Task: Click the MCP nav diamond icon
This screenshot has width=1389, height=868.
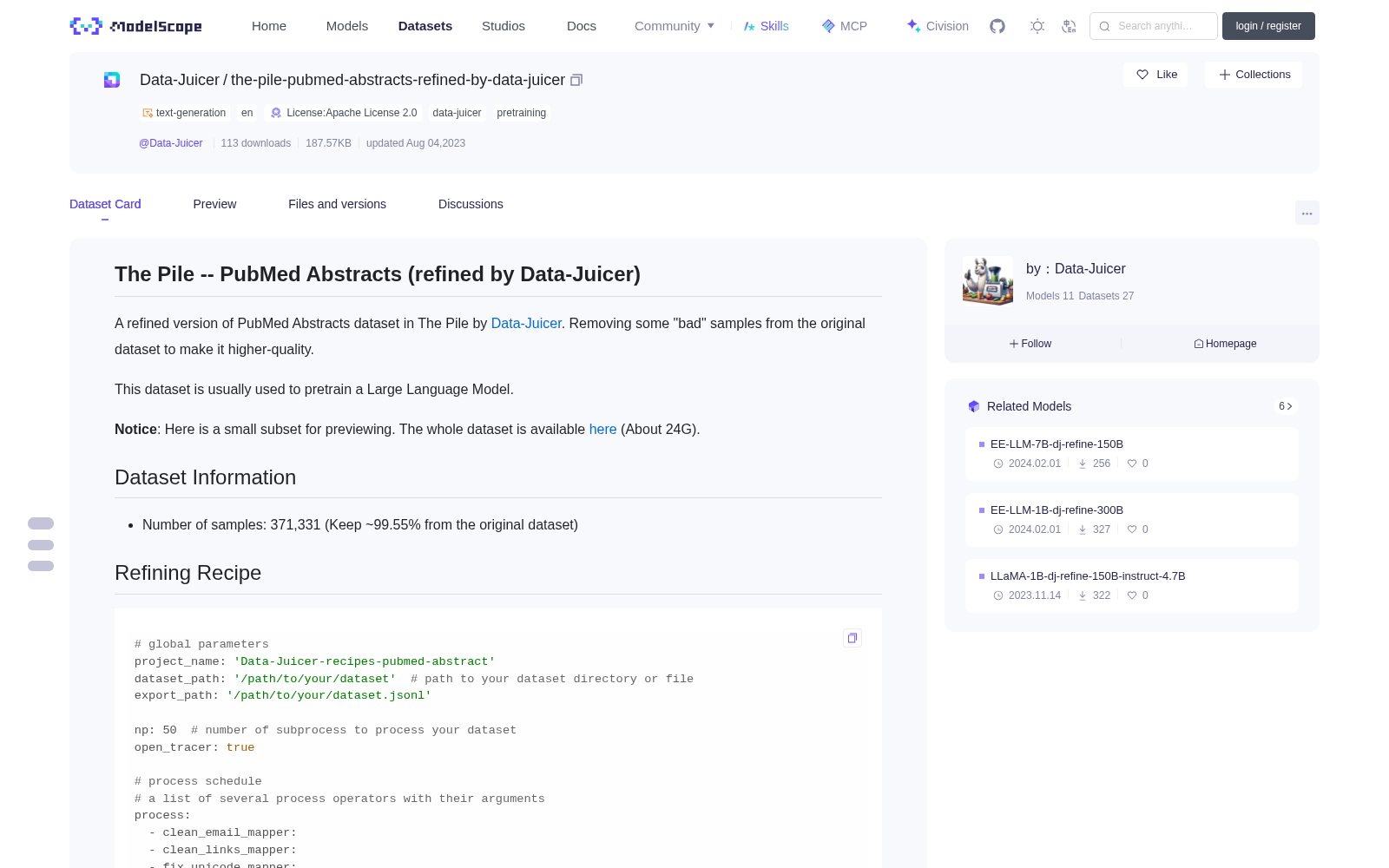Action: coord(828,26)
